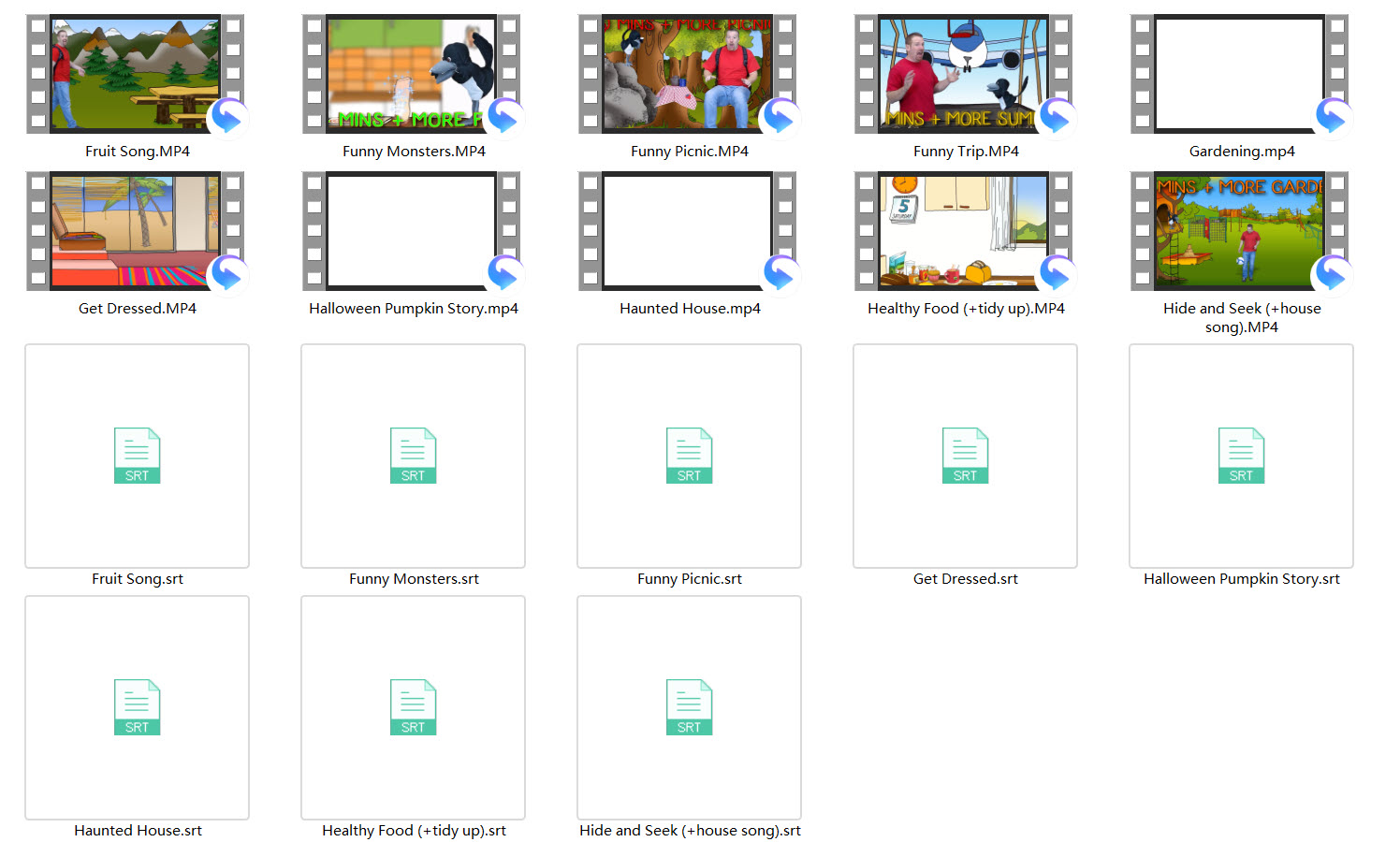1400x842 pixels.
Task: Select the Halloween Pumpkin Story.mp4 video icon
Action: (x=412, y=231)
